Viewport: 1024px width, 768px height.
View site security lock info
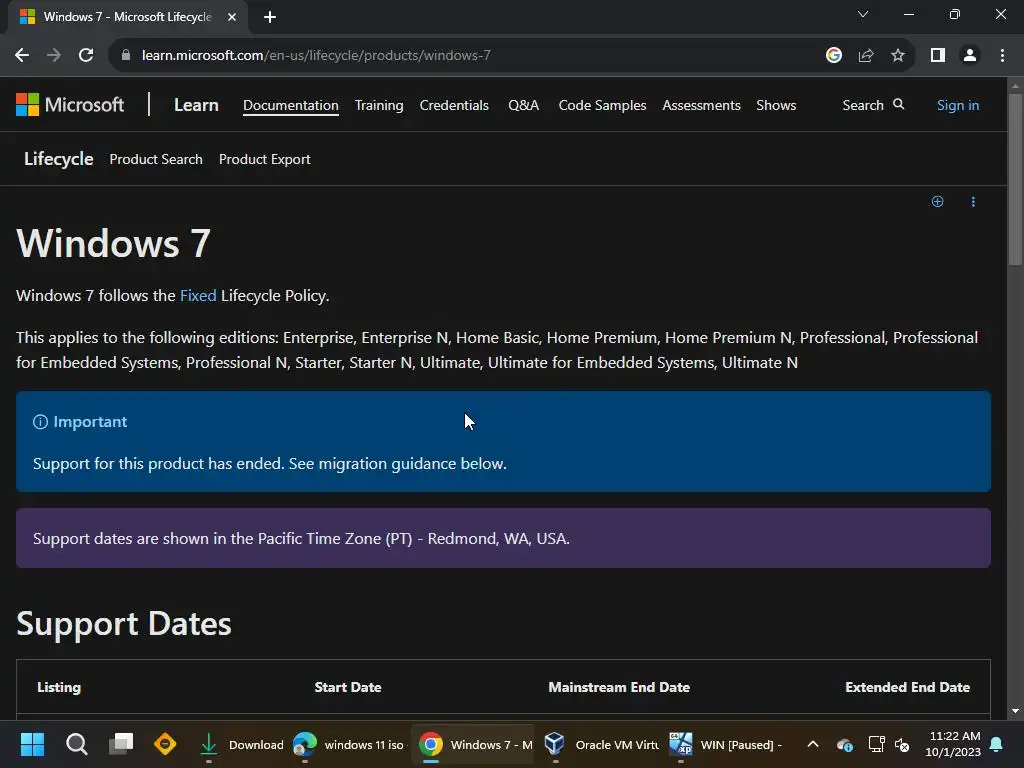pos(125,56)
